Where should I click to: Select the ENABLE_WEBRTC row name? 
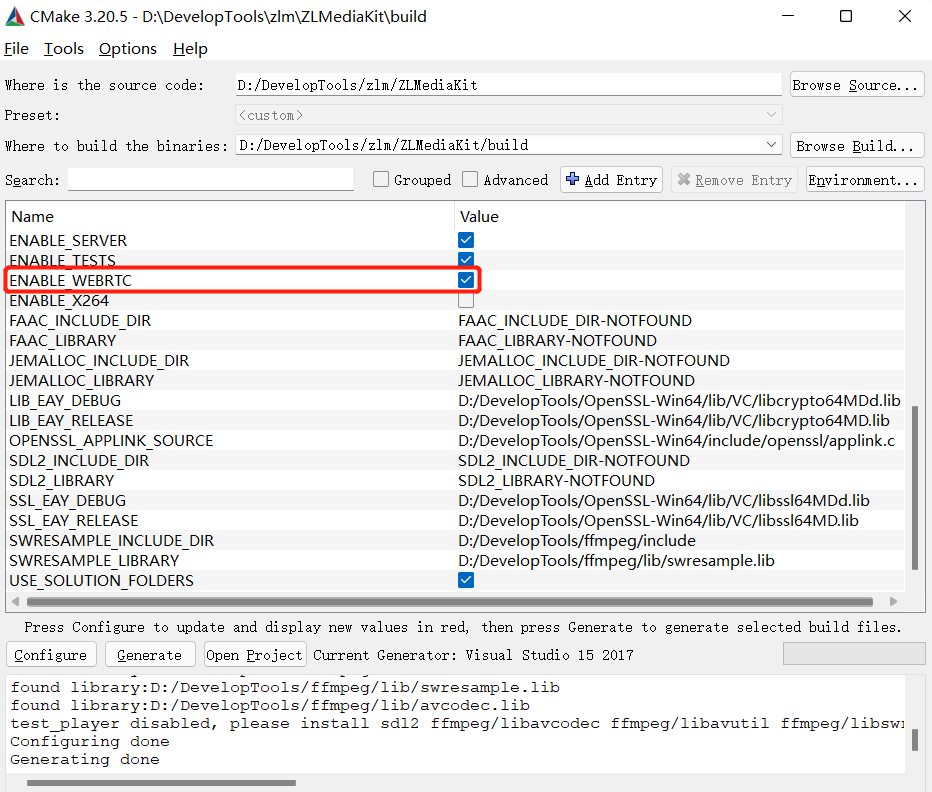(x=71, y=281)
